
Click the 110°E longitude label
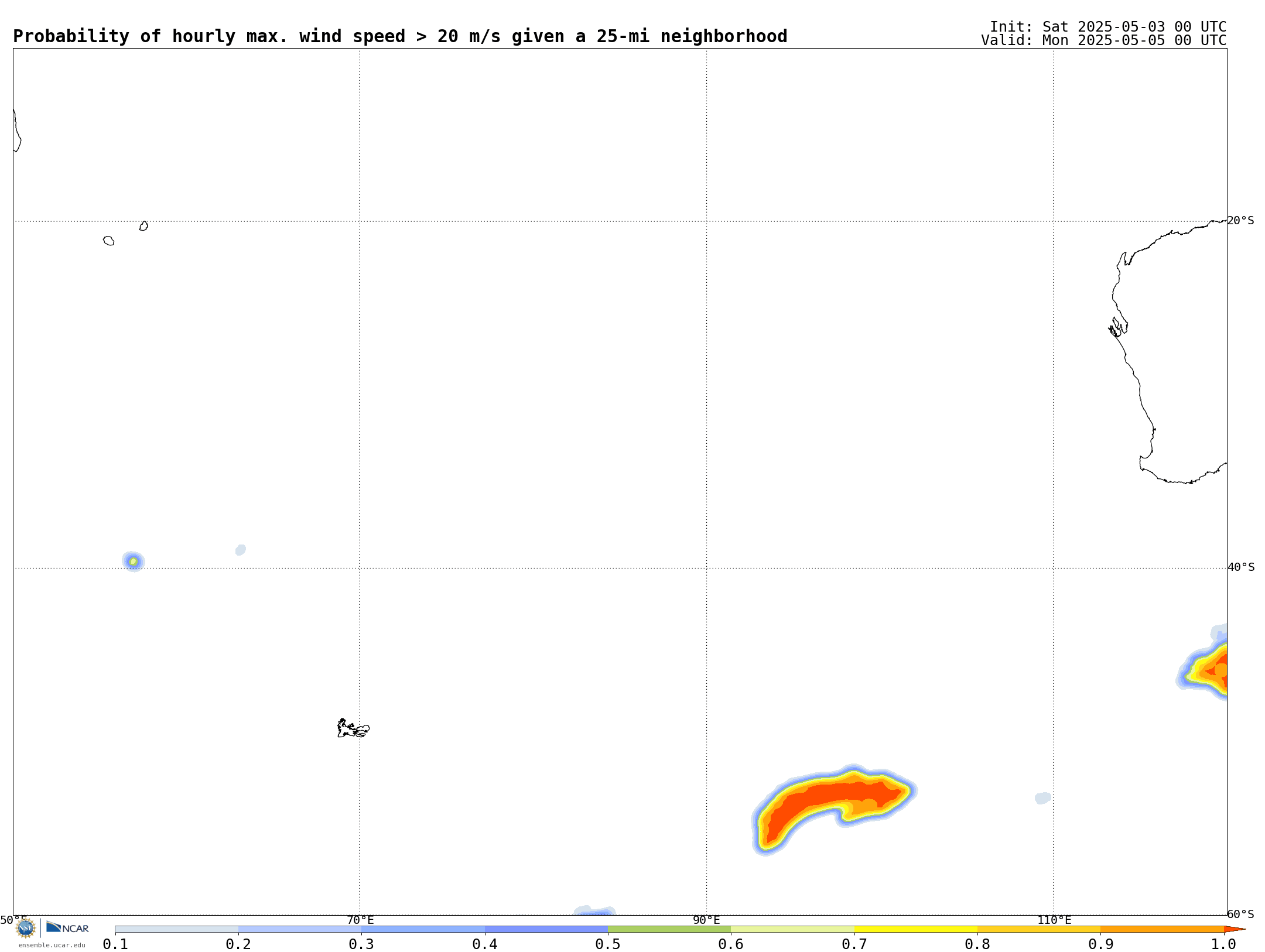(x=1054, y=920)
